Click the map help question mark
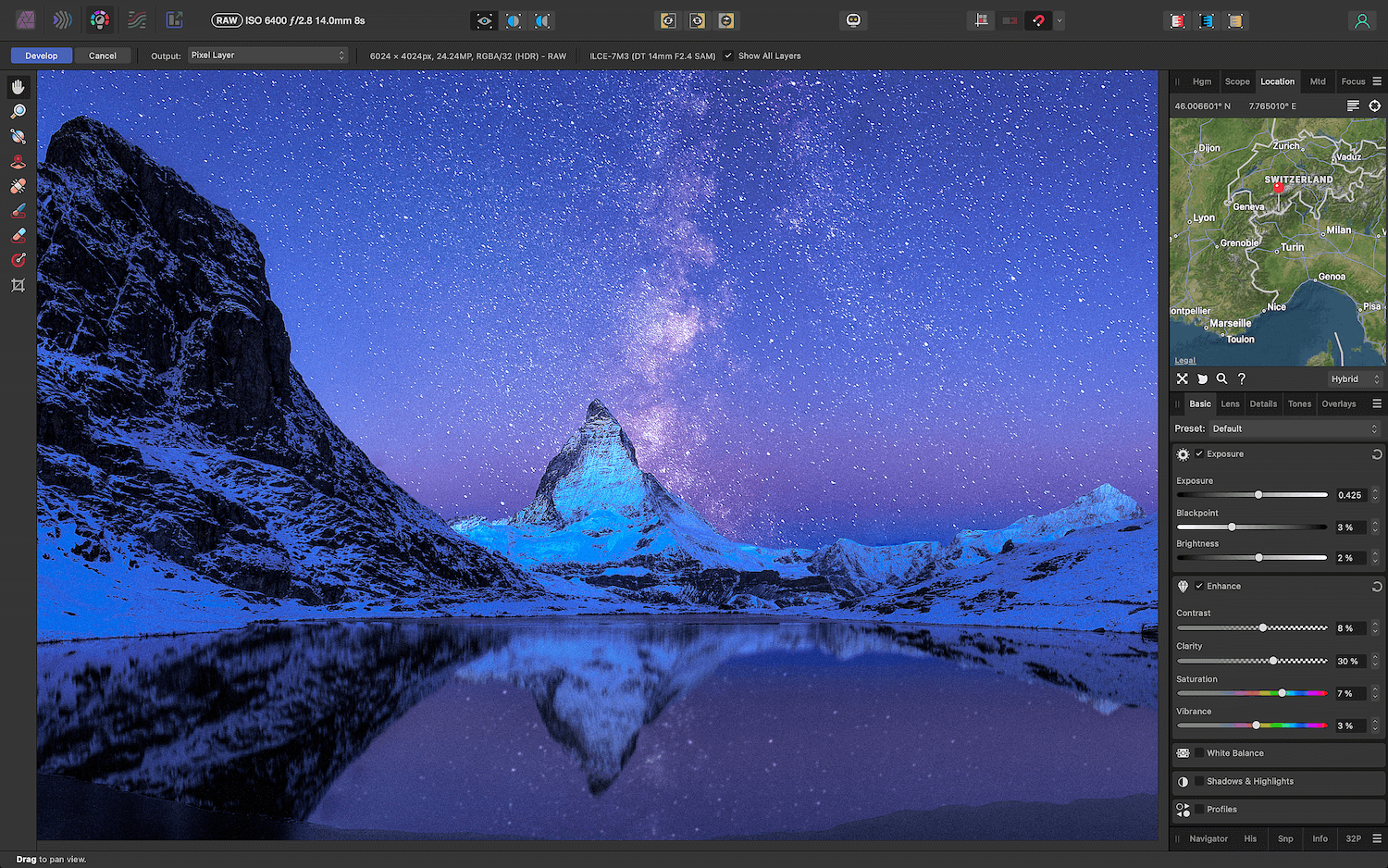The height and width of the screenshot is (868, 1388). tap(1242, 378)
